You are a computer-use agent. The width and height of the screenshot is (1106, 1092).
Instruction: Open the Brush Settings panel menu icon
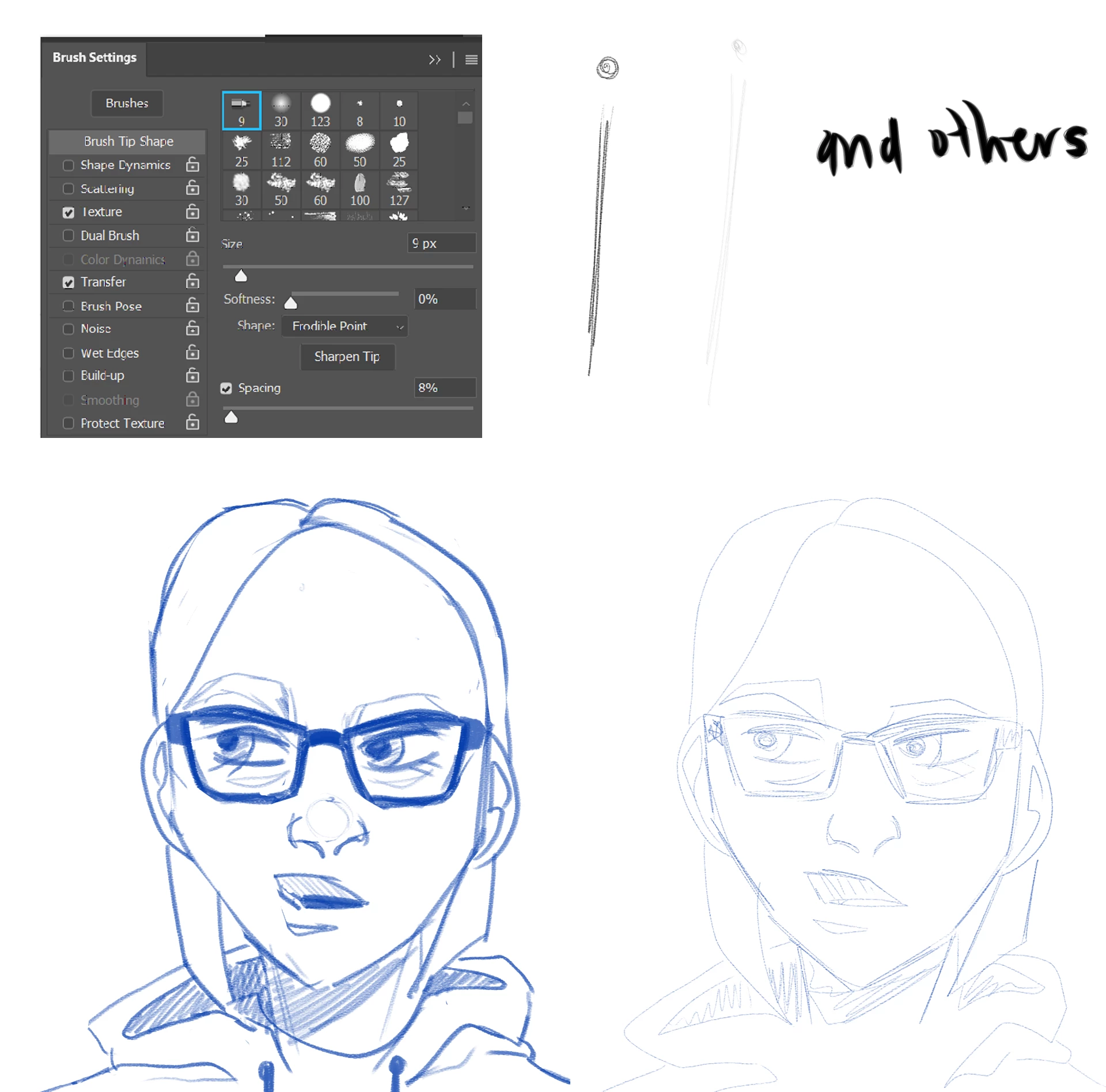pyautogui.click(x=471, y=59)
